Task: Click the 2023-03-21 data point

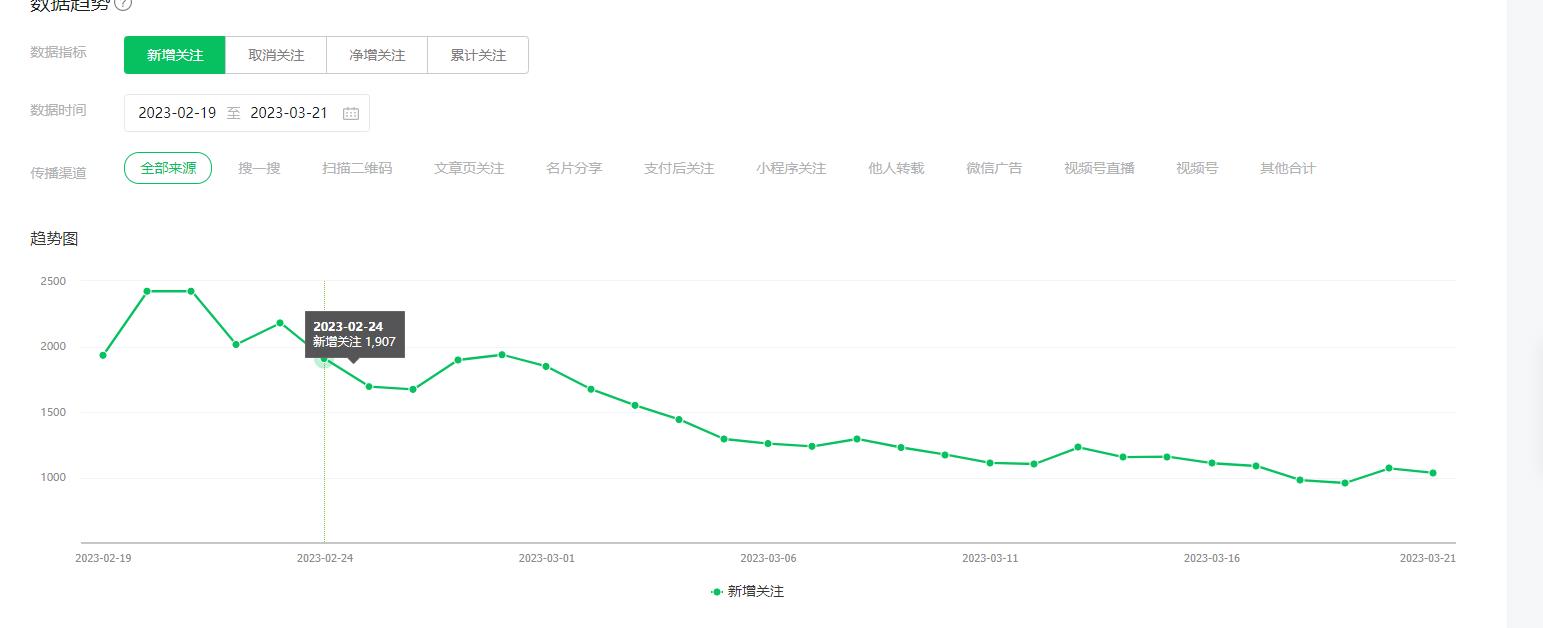Action: point(1433,473)
